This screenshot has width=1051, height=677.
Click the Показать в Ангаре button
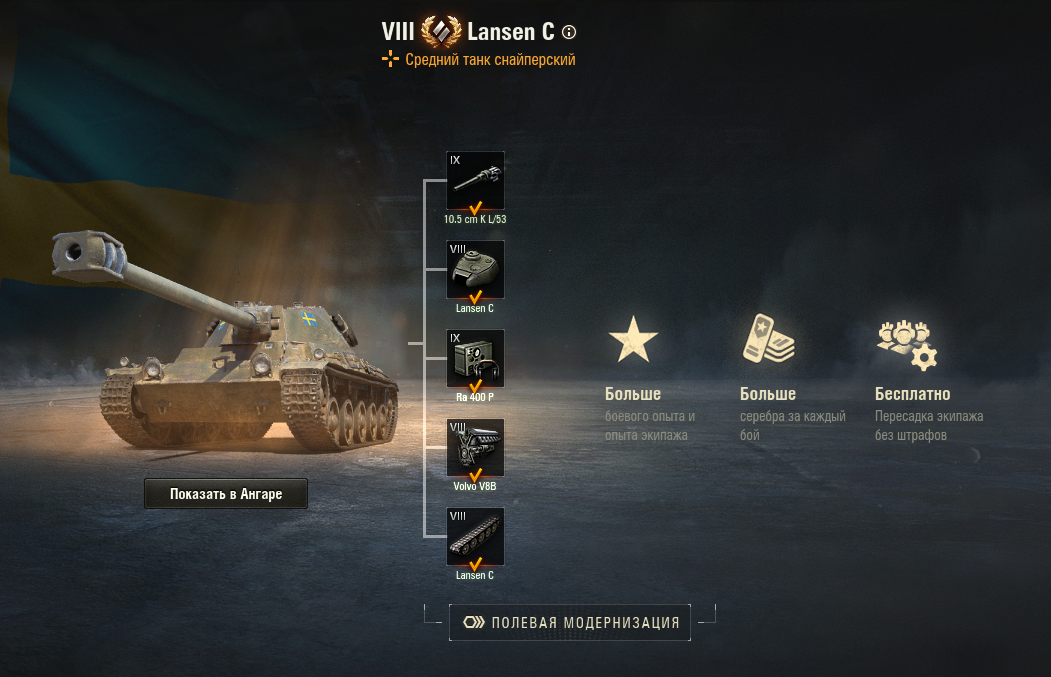point(226,493)
